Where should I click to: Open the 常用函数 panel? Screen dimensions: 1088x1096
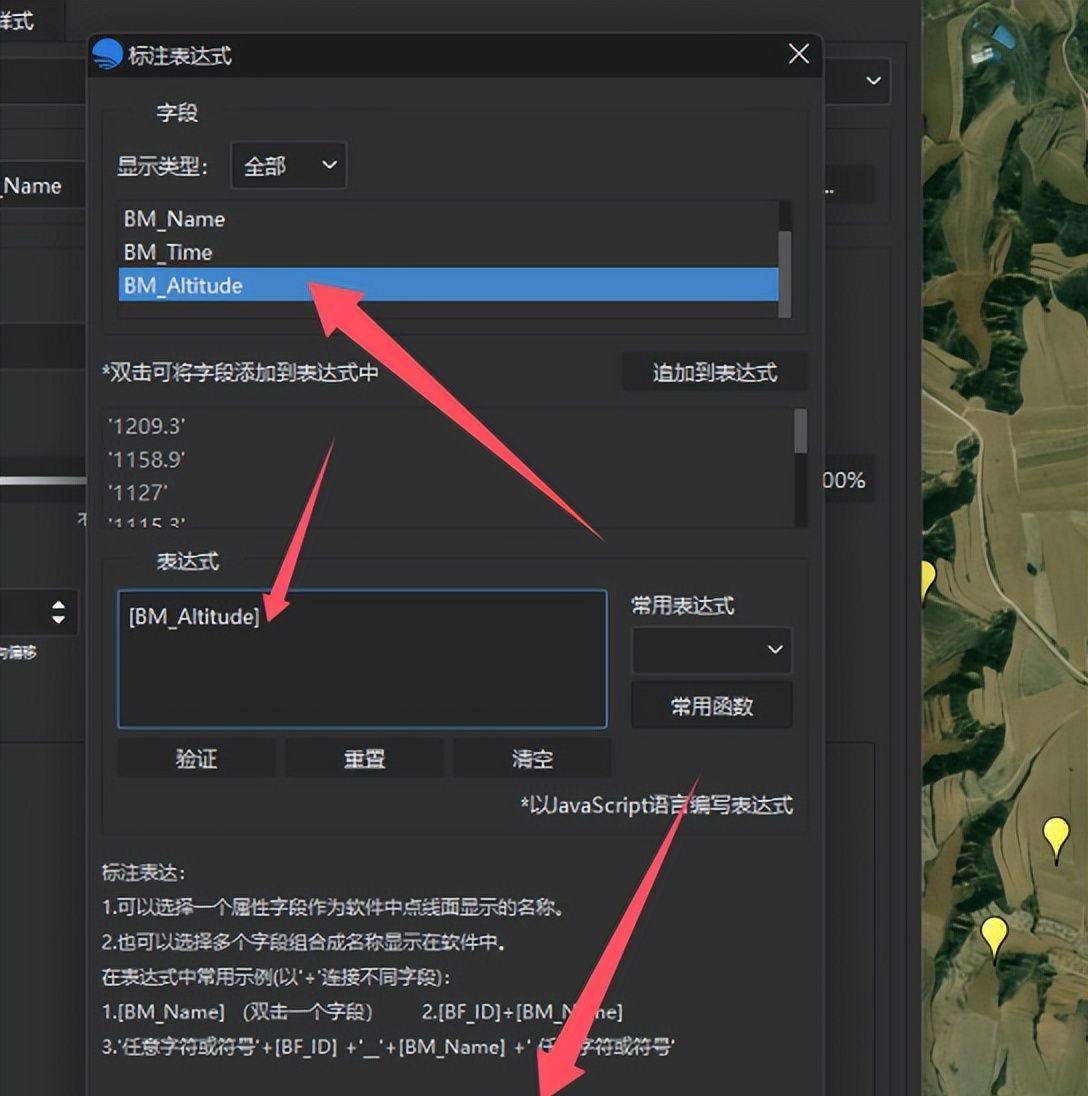[711, 705]
